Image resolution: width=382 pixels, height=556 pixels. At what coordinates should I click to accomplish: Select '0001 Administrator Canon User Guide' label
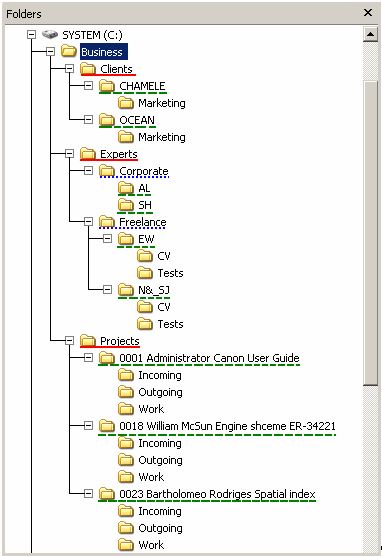click(x=209, y=358)
